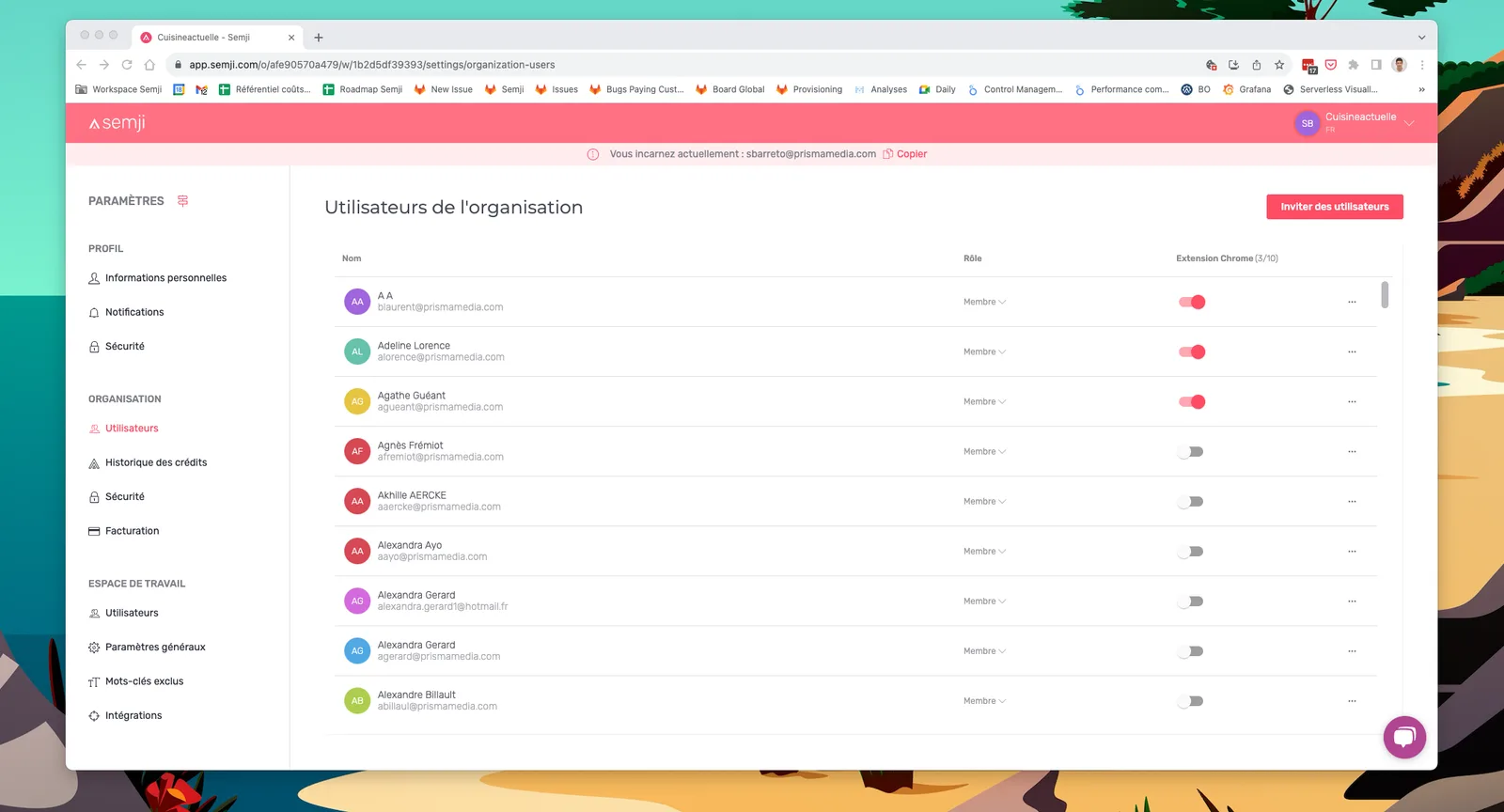The width and height of the screenshot is (1504, 812).
Task: Open the chat support bubble
Action: point(1404,737)
